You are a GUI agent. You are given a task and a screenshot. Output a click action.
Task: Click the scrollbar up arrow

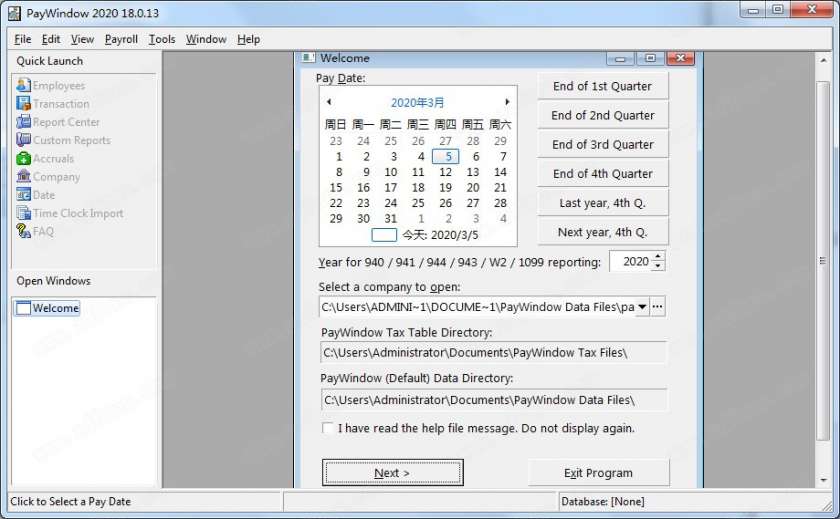pos(823,61)
